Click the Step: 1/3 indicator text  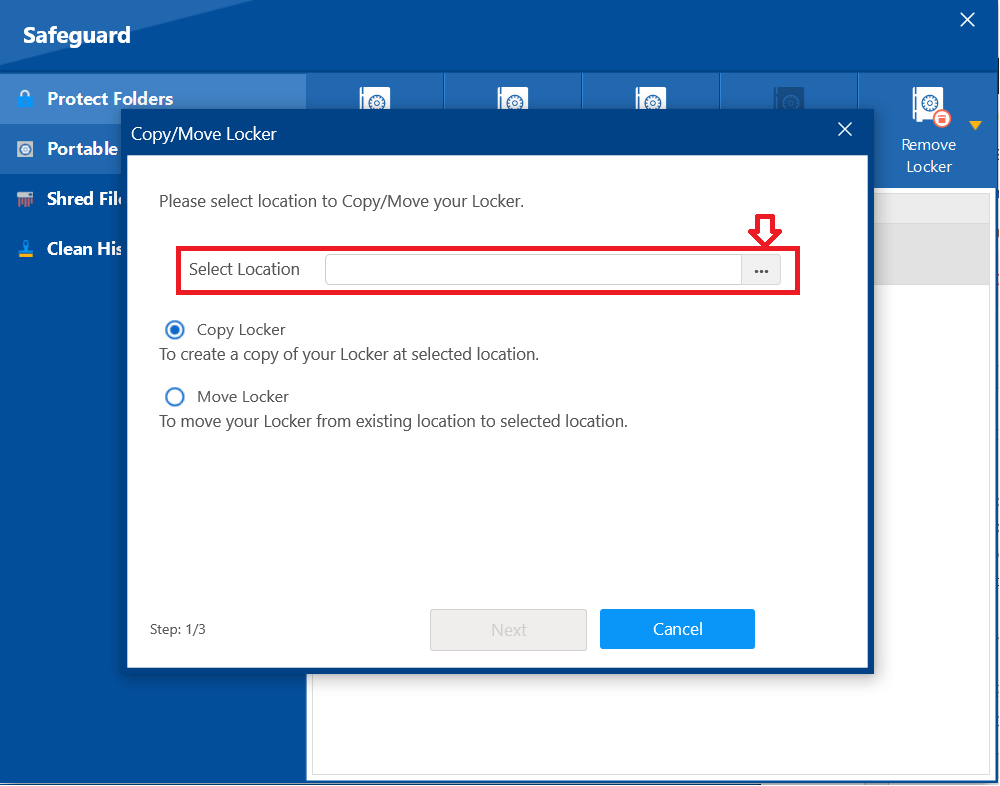(x=177, y=630)
